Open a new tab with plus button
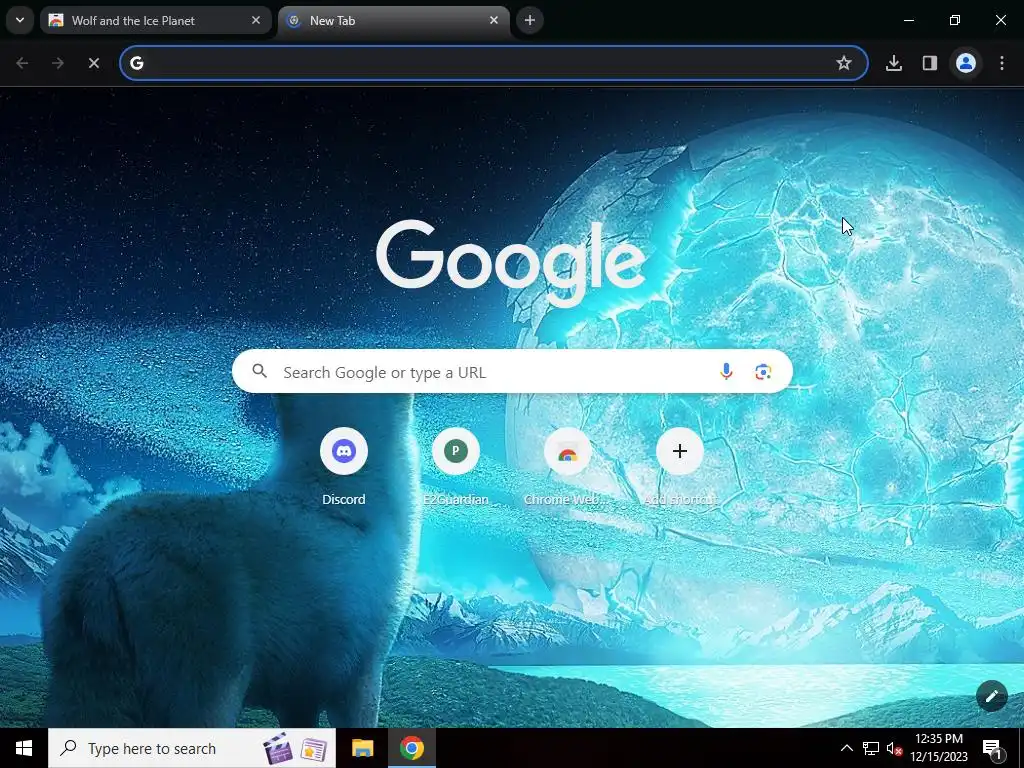Image resolution: width=1024 pixels, height=768 pixels. click(530, 20)
